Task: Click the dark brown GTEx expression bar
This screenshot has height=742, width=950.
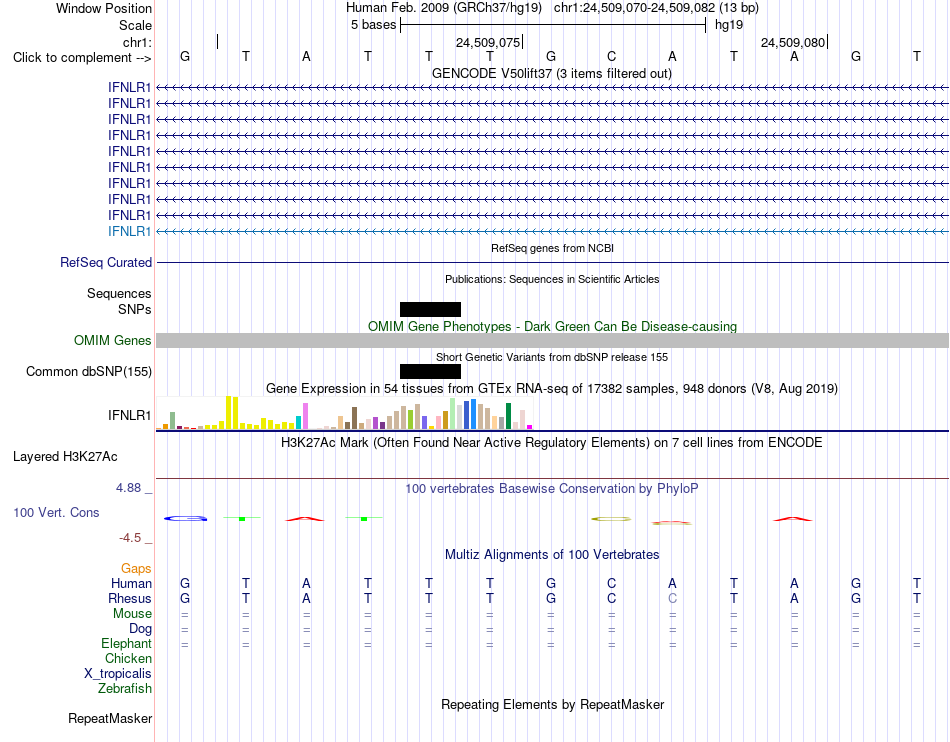Action: click(354, 418)
